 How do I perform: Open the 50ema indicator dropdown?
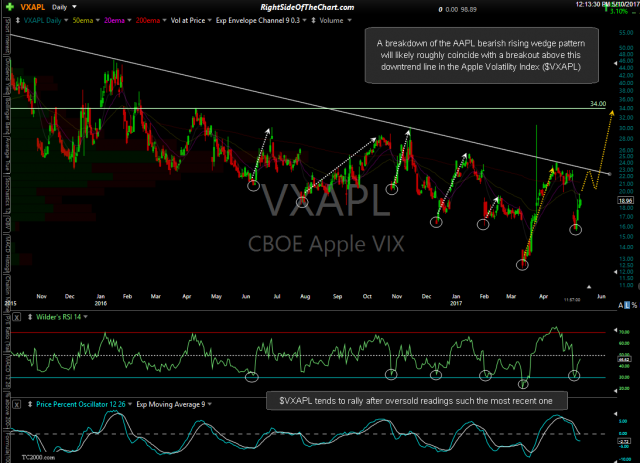tap(98, 20)
